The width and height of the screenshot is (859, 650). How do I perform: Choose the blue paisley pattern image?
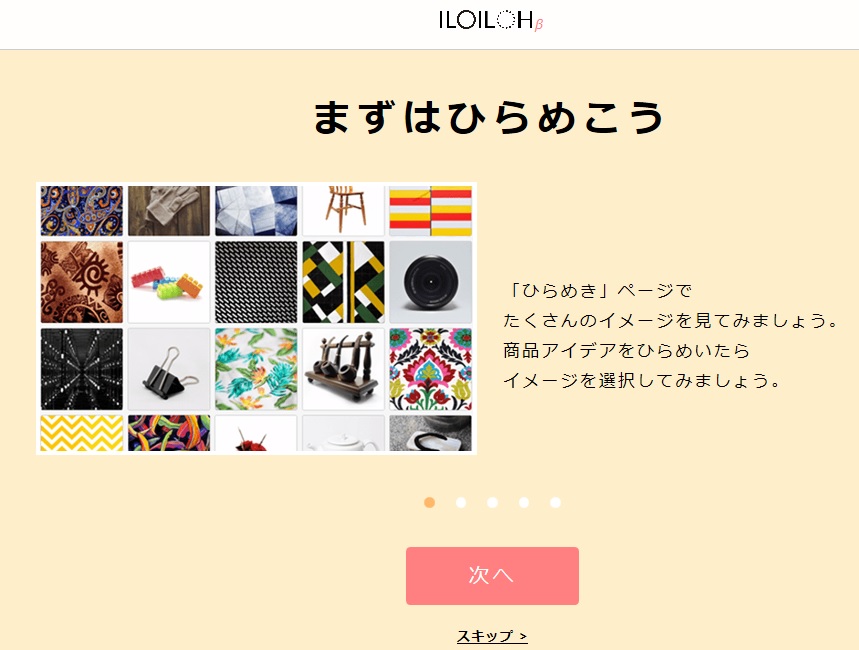point(82,210)
